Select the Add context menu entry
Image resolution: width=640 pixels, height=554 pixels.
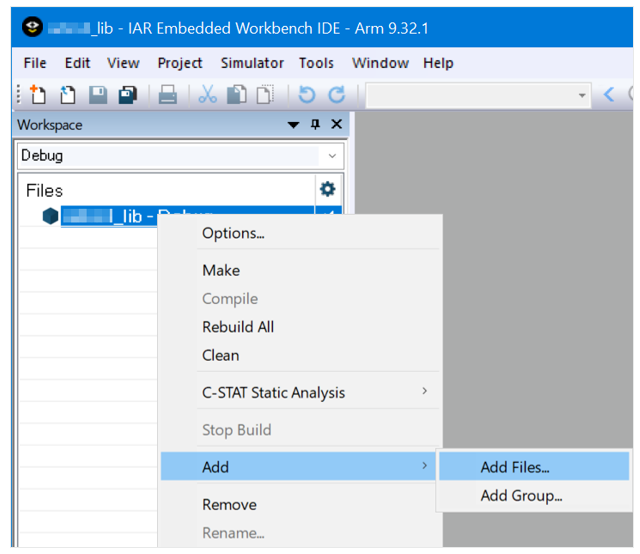tap(298, 466)
